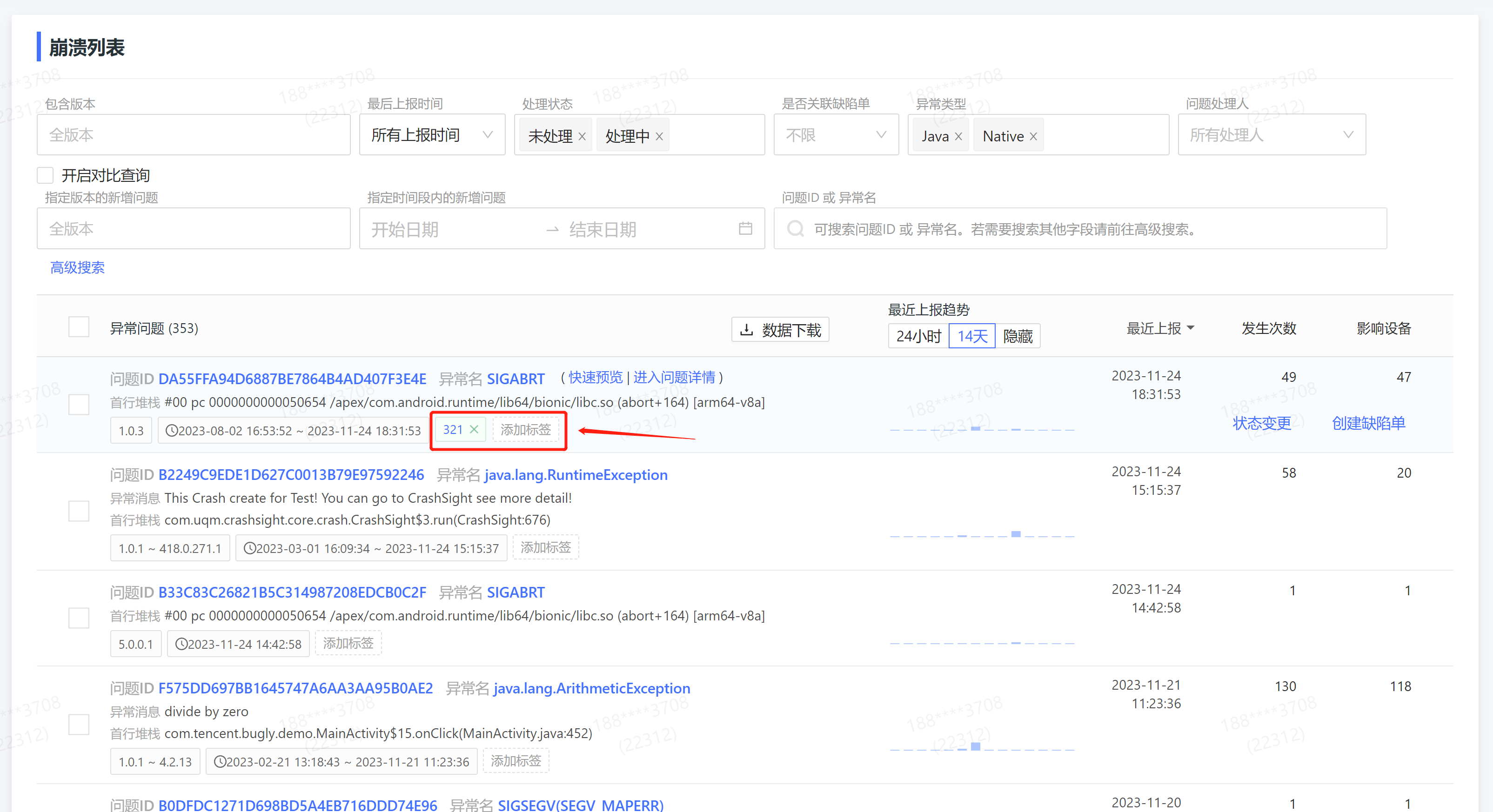Open issue ID B2249C9EDE1D627C0013B79E97592246
This screenshot has width=1493, height=812.
tap(291, 475)
